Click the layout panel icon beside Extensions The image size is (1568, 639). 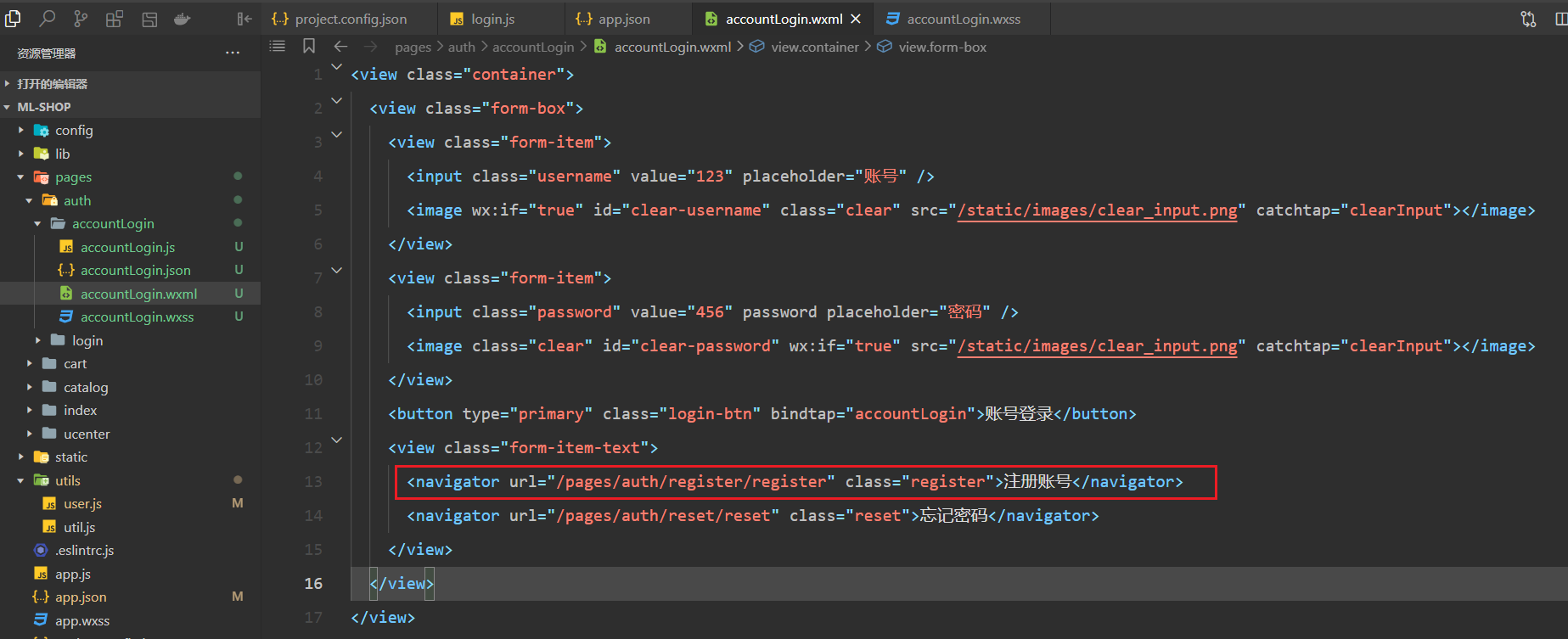(149, 19)
